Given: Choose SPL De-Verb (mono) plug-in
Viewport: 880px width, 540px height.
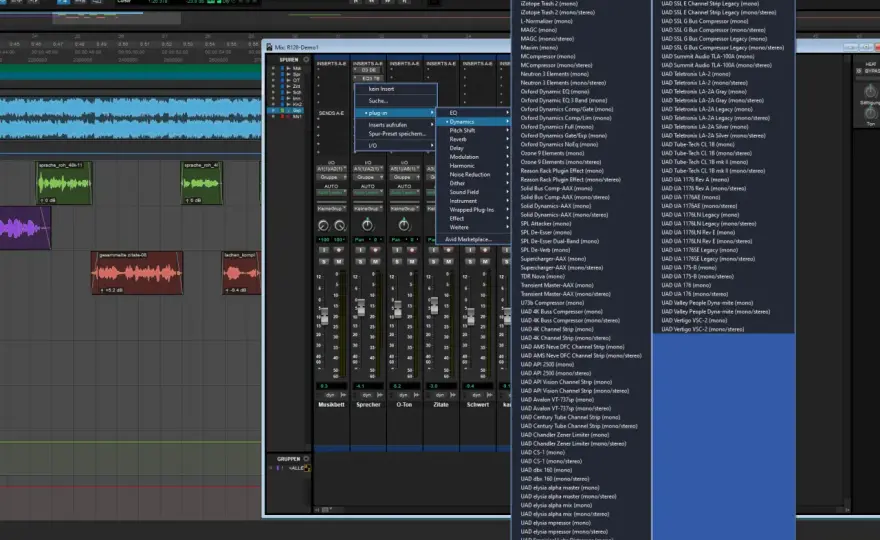Looking at the screenshot, I should tap(546, 250).
